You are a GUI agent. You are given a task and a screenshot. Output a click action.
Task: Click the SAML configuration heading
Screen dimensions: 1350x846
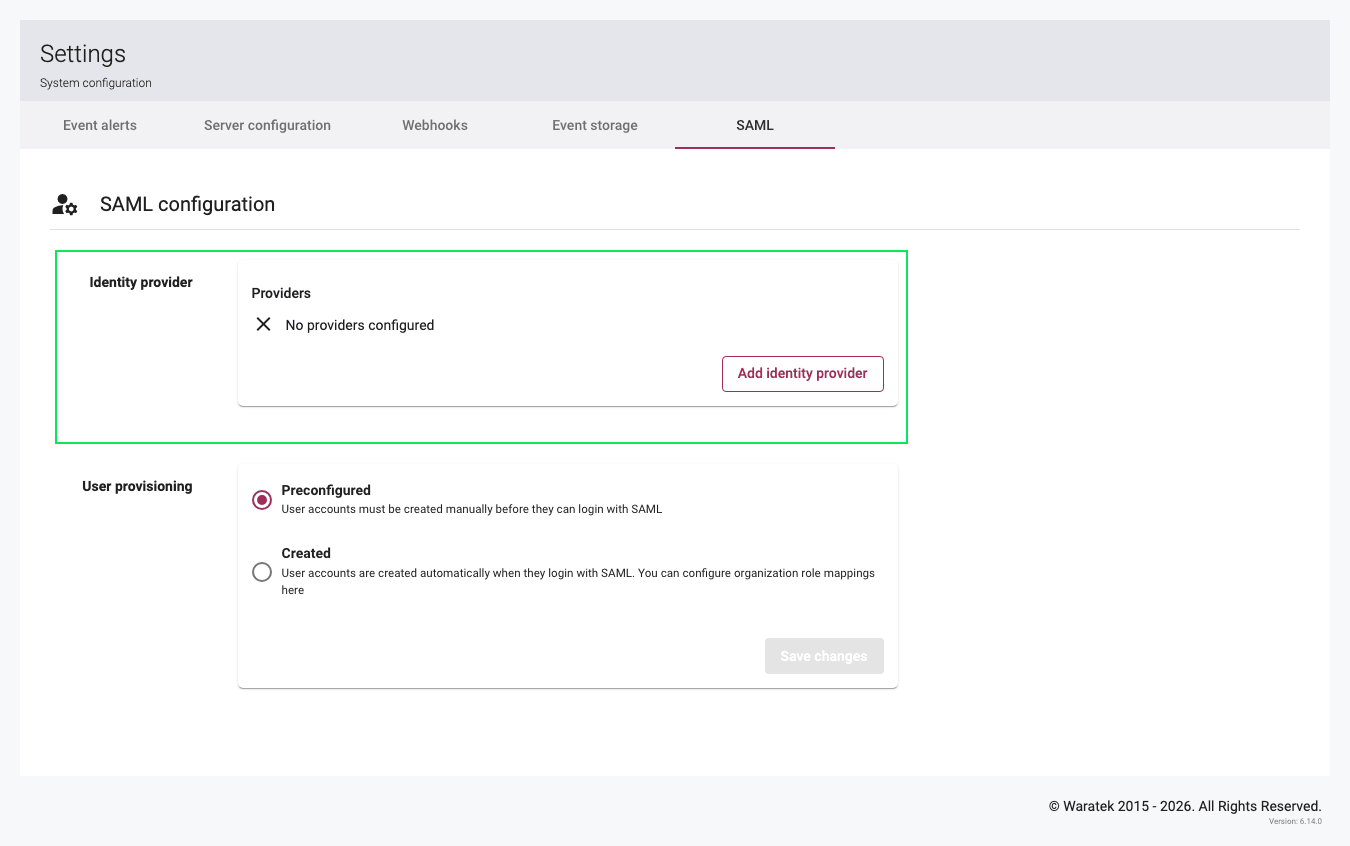point(187,204)
